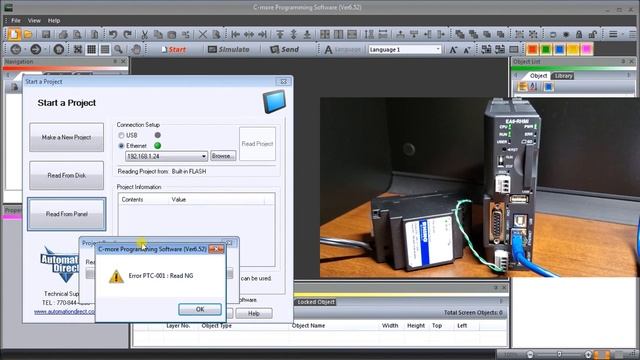640x360 pixels.
Task: Switch to the Object tab
Action: (x=538, y=76)
